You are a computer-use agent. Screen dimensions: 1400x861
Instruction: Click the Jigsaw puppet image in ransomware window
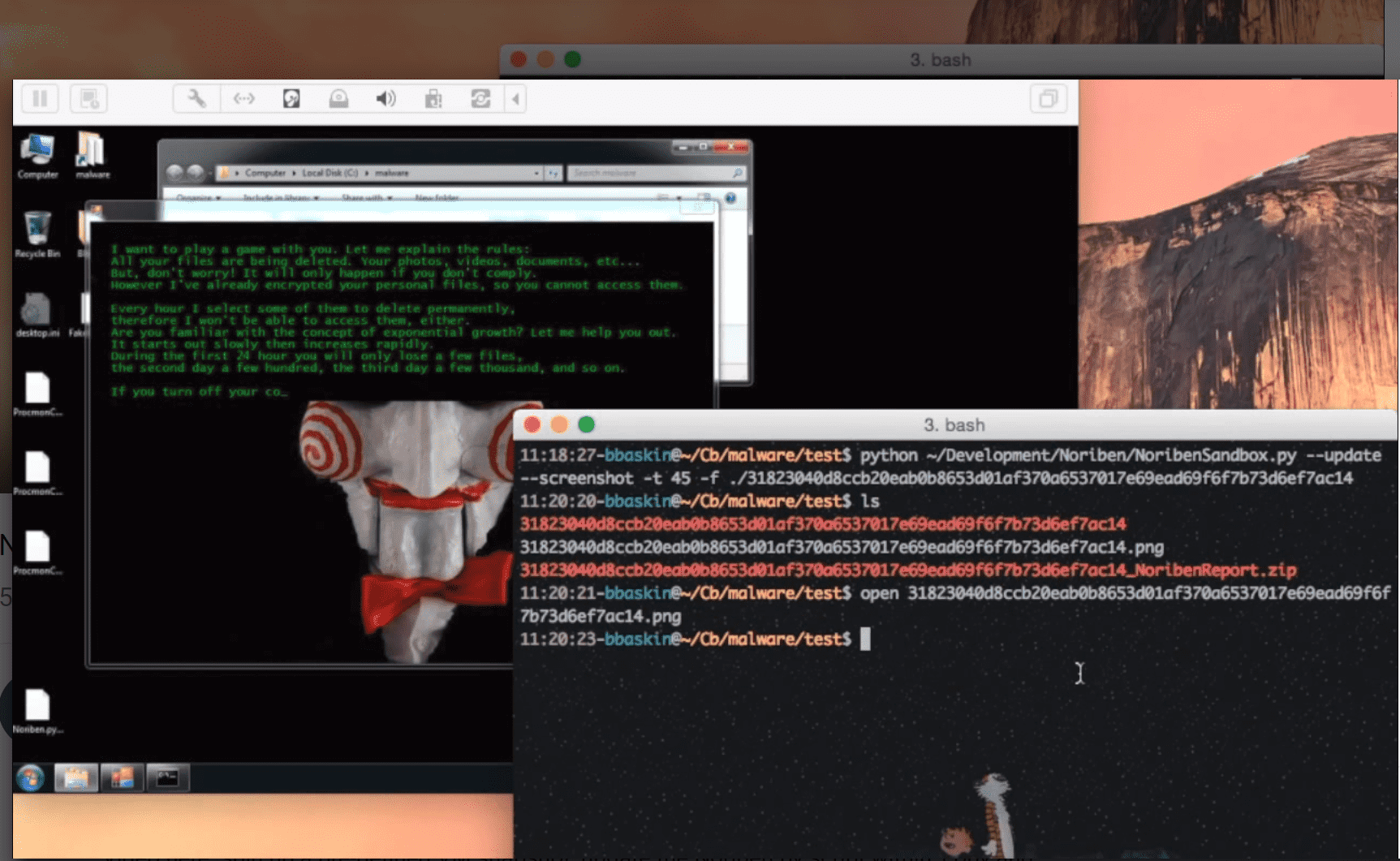pos(406,532)
